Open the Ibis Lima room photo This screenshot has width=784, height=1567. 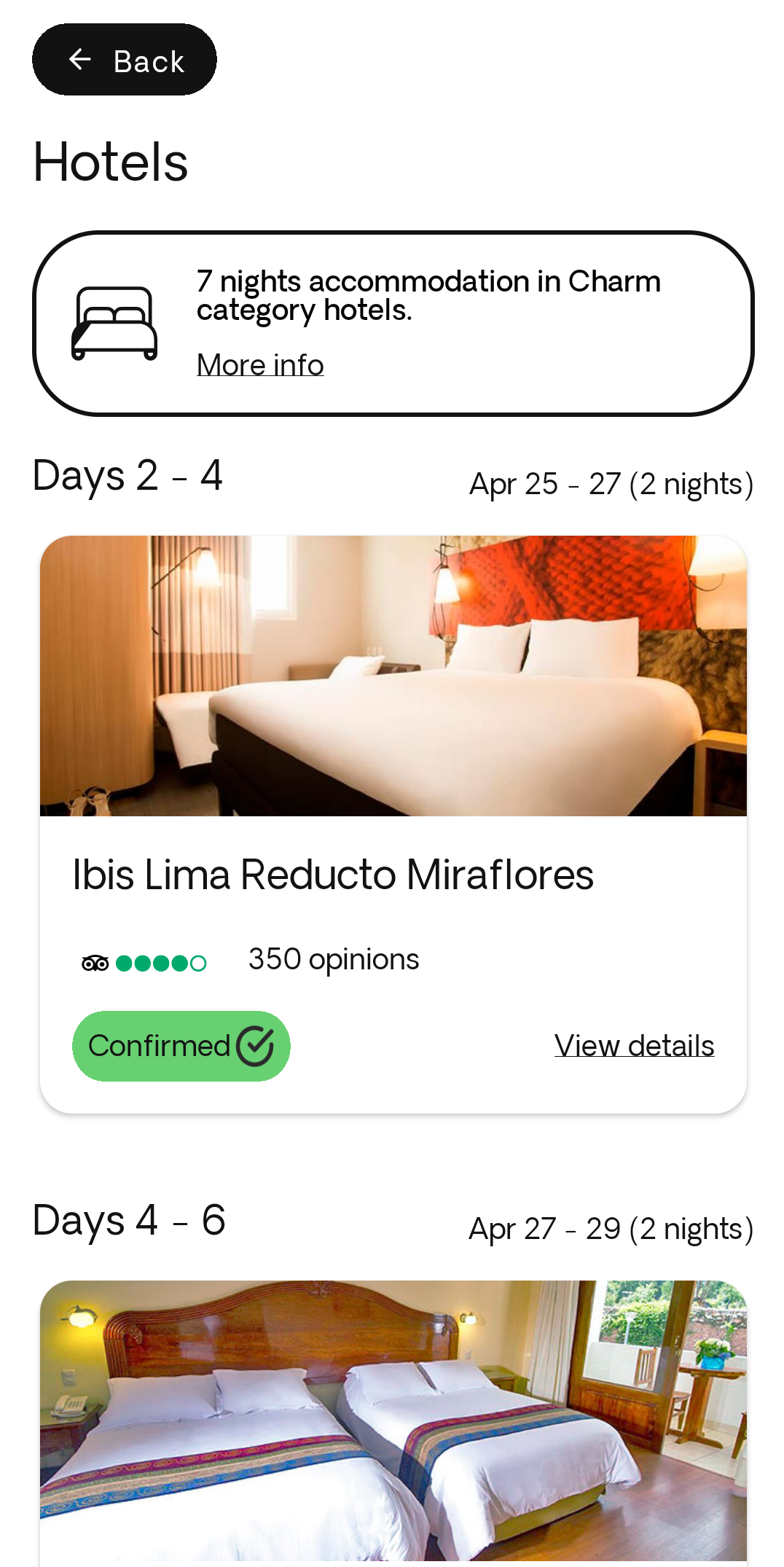tap(393, 676)
